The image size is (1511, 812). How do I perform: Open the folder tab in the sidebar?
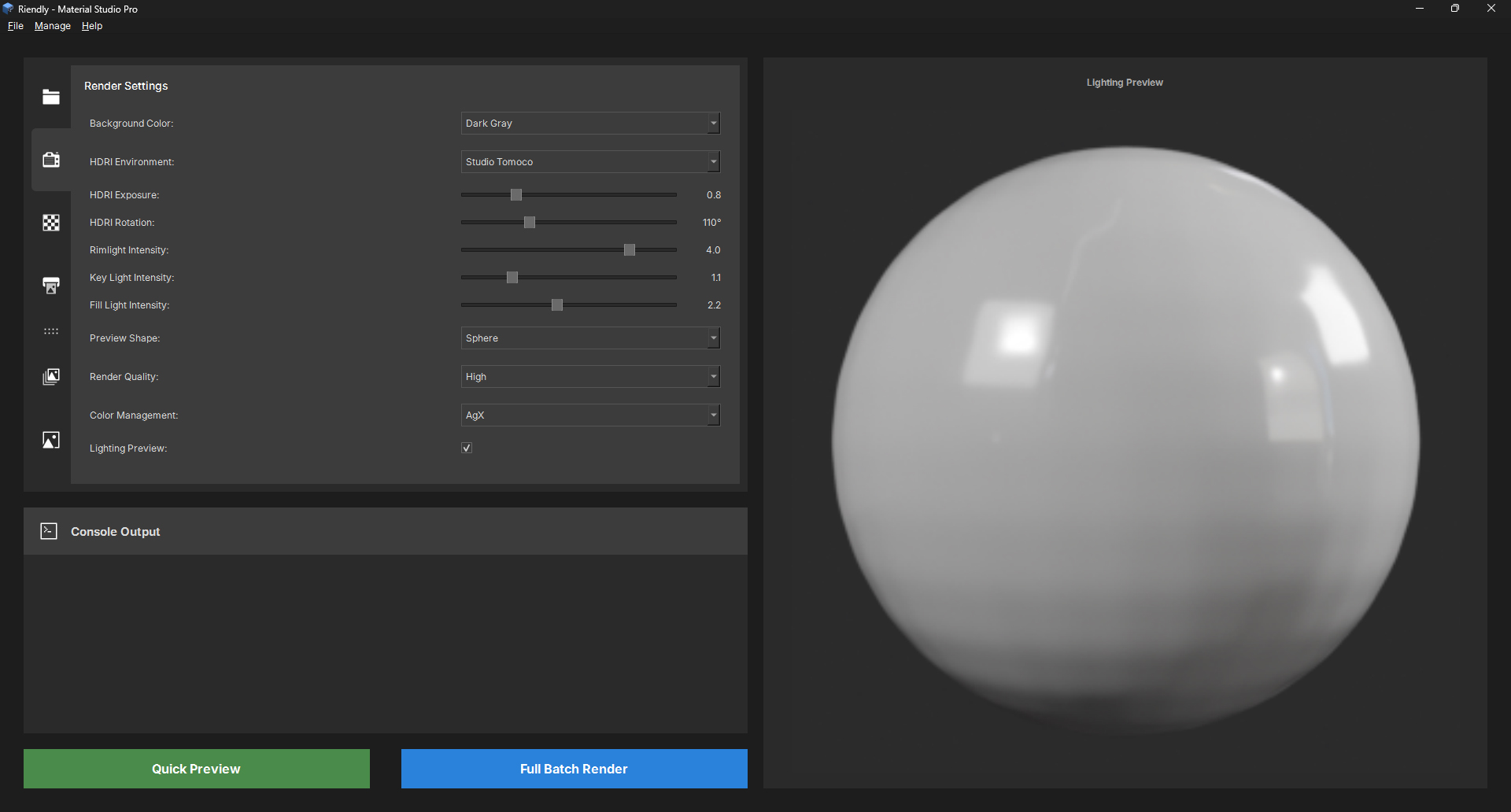(51, 97)
